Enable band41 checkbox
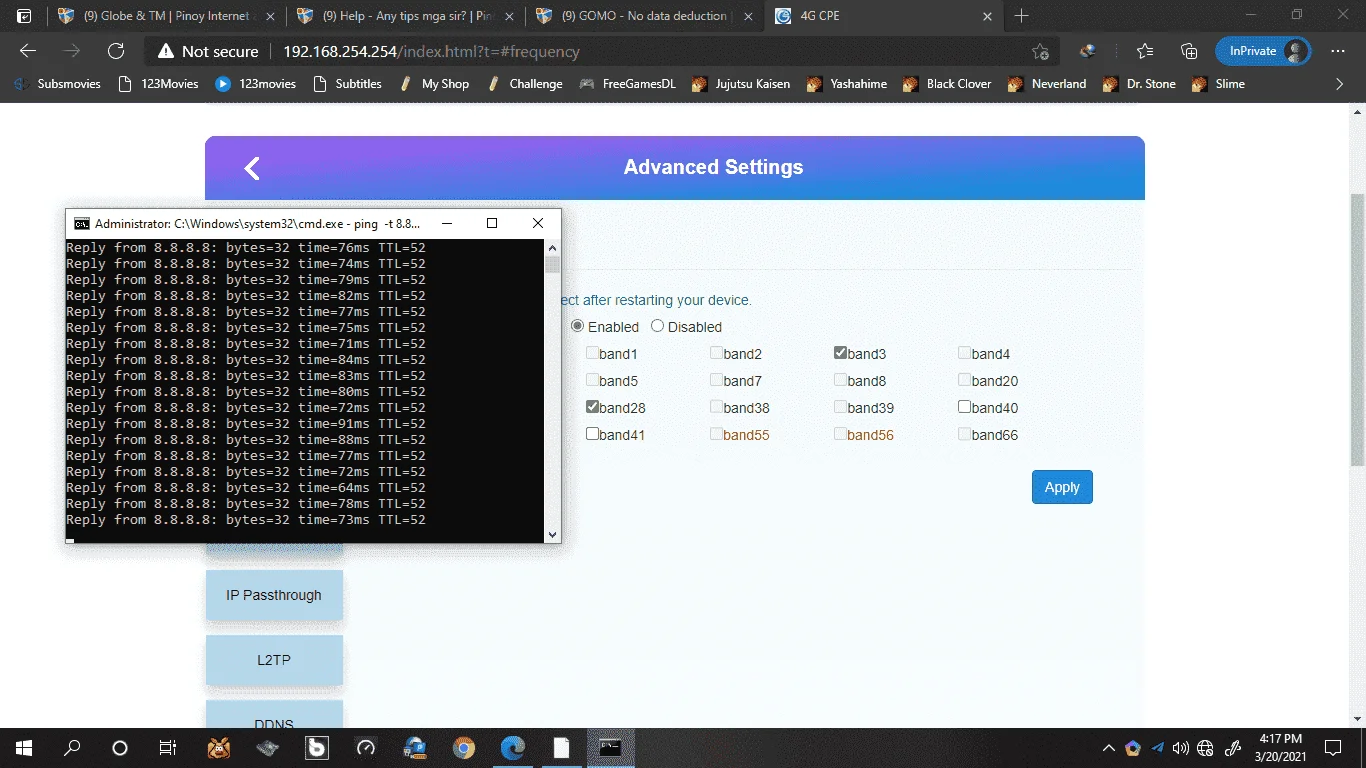This screenshot has width=1366, height=768. point(593,434)
